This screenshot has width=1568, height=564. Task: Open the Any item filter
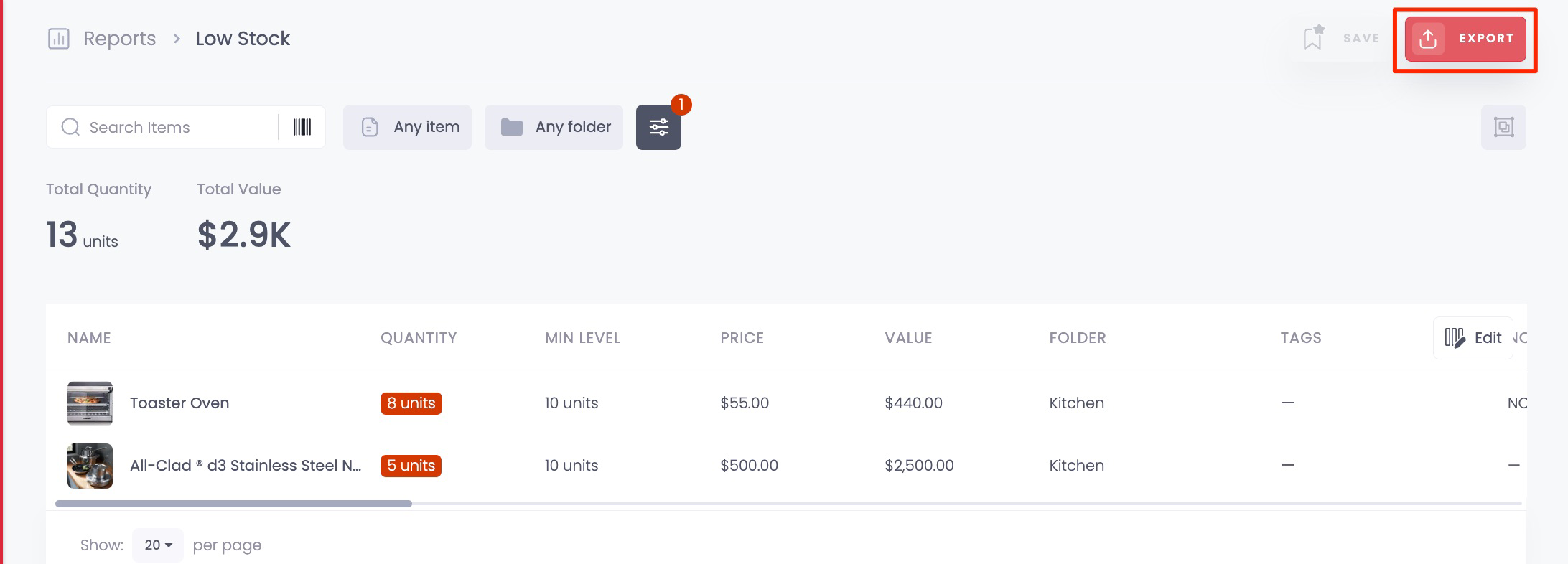click(x=407, y=127)
